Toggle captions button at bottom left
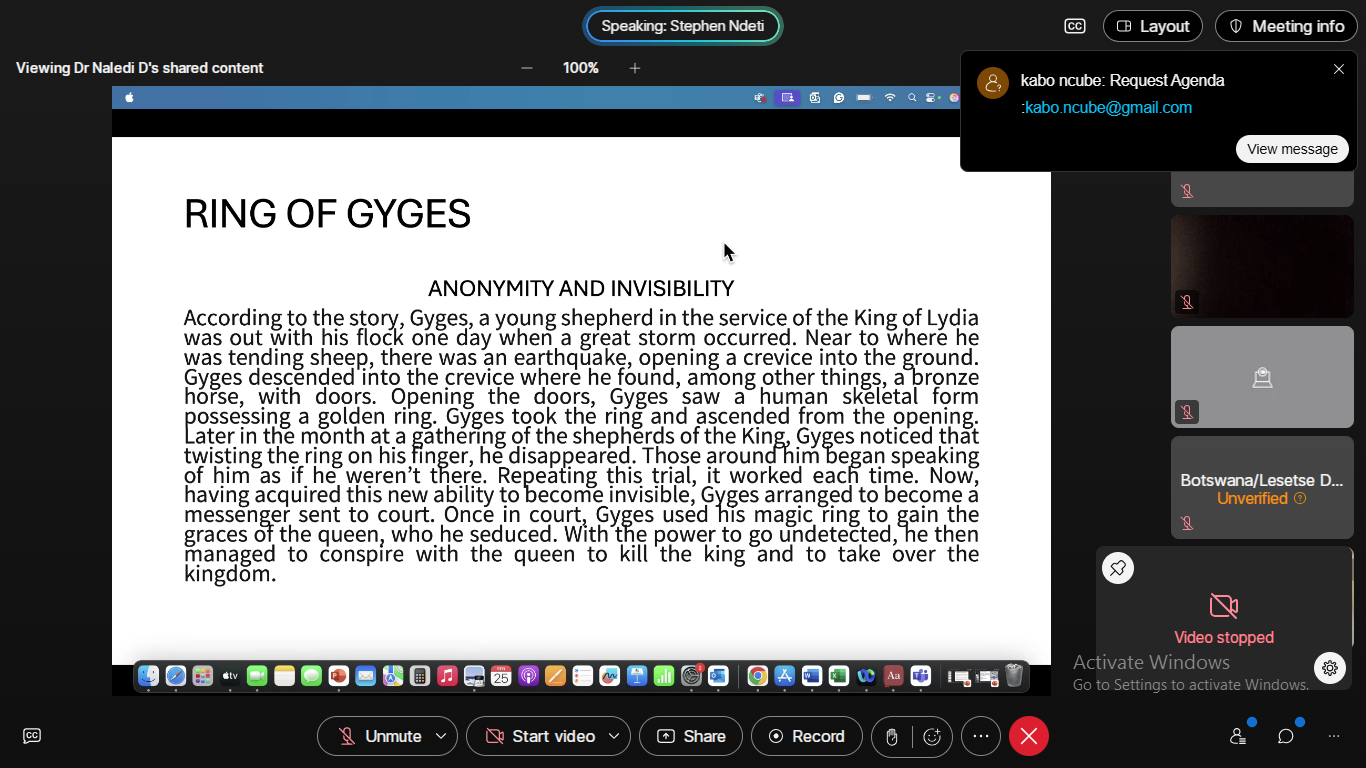Screen dimensions: 1366x768 32,736
